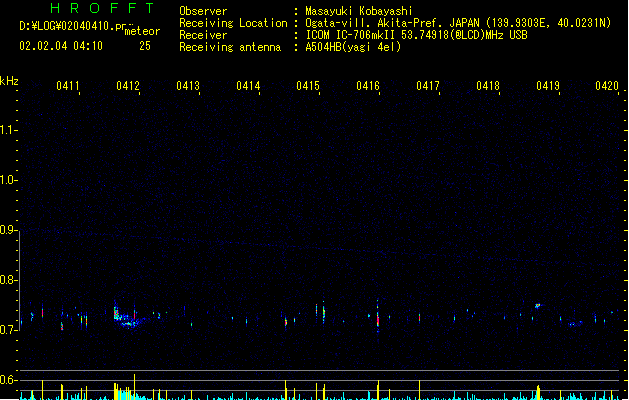Click the meteor label
This screenshot has height=400, width=629.
pyautogui.click(x=142, y=31)
